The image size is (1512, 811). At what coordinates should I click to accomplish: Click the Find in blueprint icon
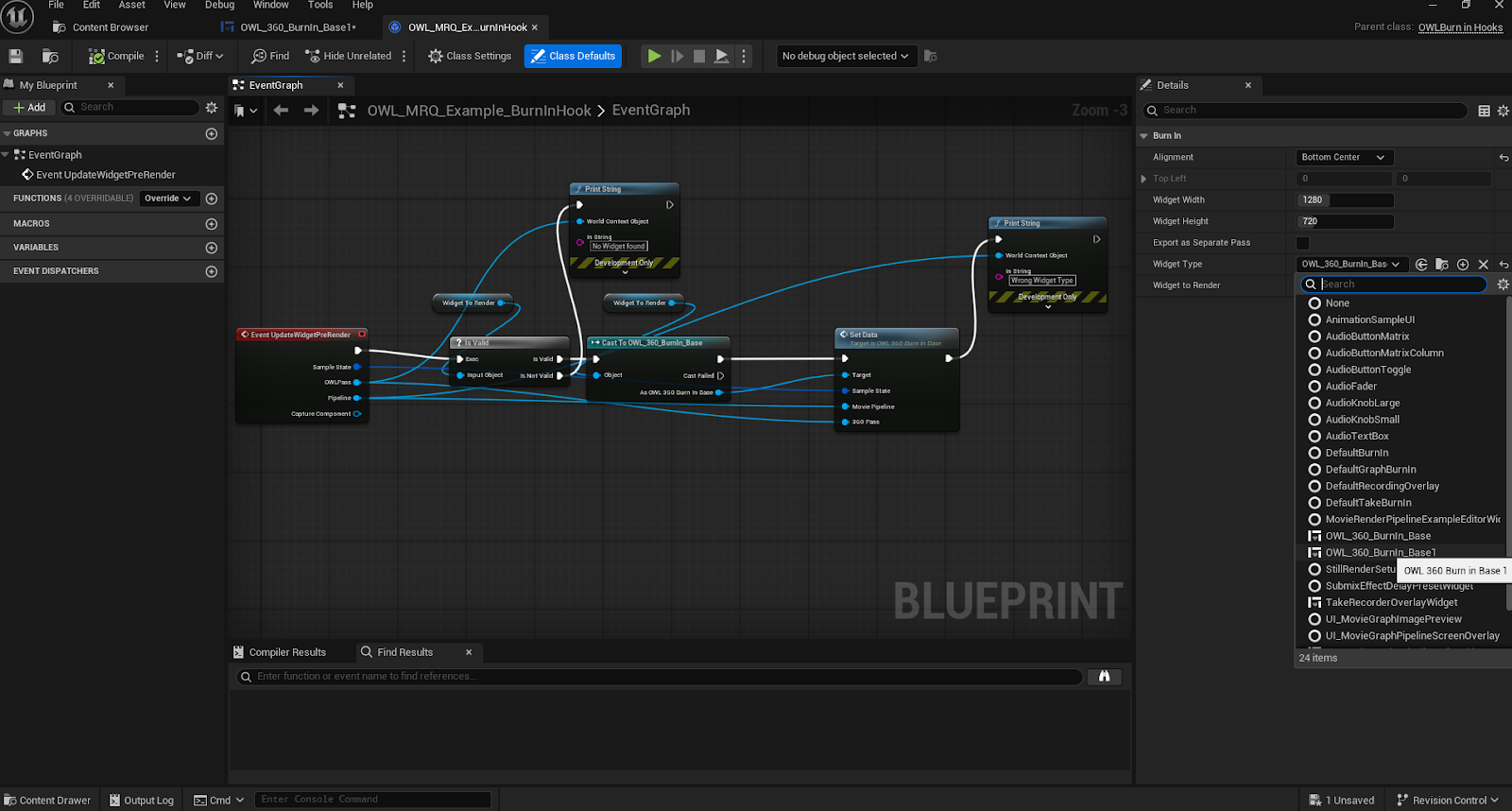270,57
